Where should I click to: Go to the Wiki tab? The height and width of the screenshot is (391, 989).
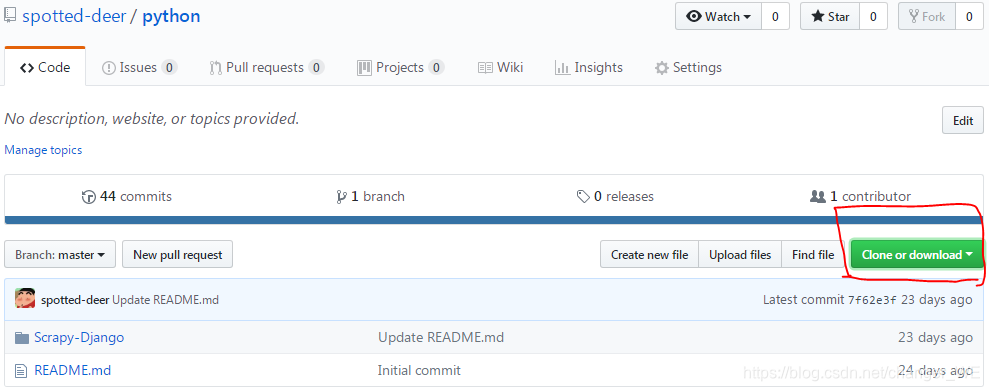click(500, 67)
